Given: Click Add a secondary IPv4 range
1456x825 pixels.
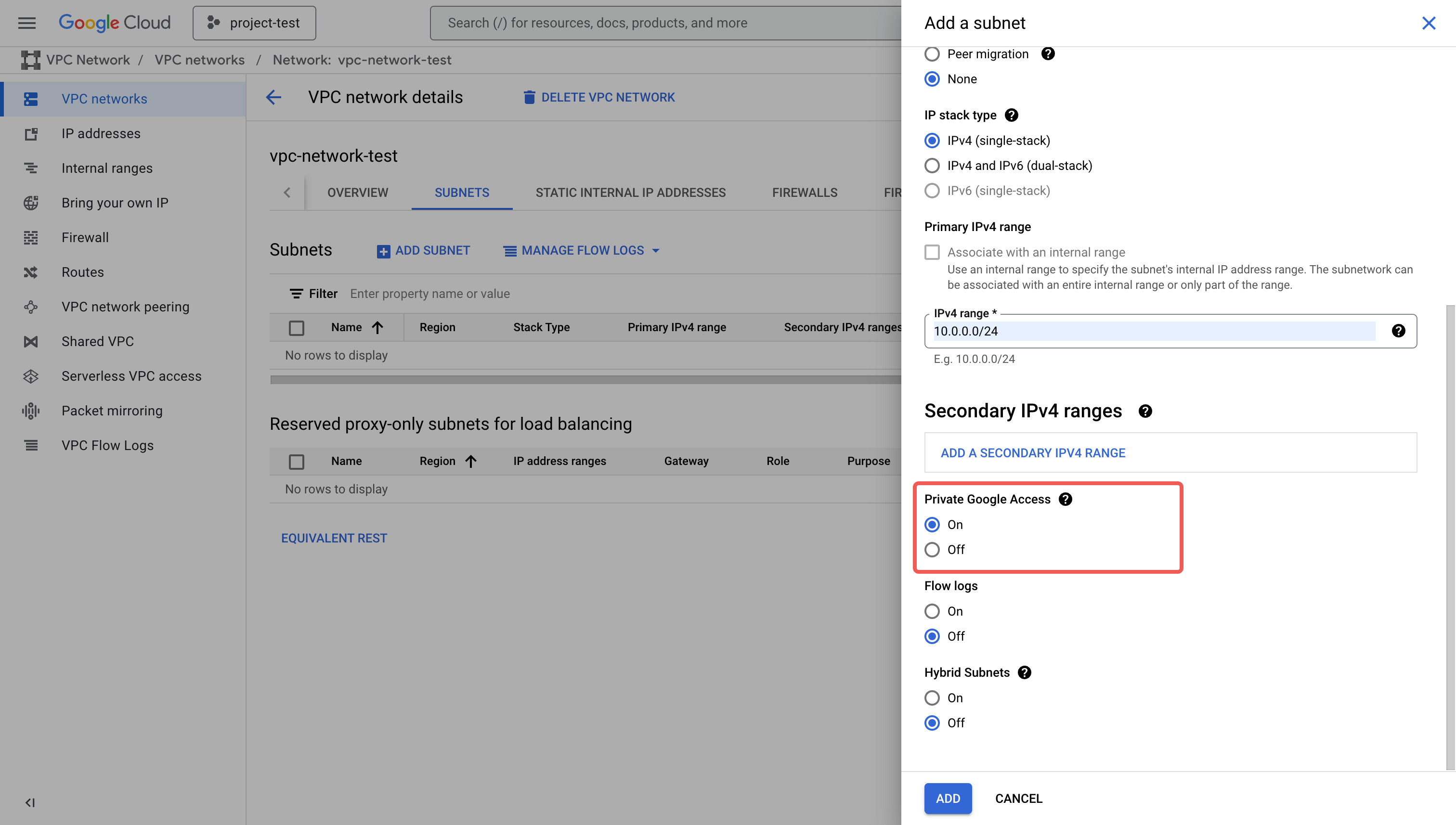Looking at the screenshot, I should click(x=1033, y=453).
